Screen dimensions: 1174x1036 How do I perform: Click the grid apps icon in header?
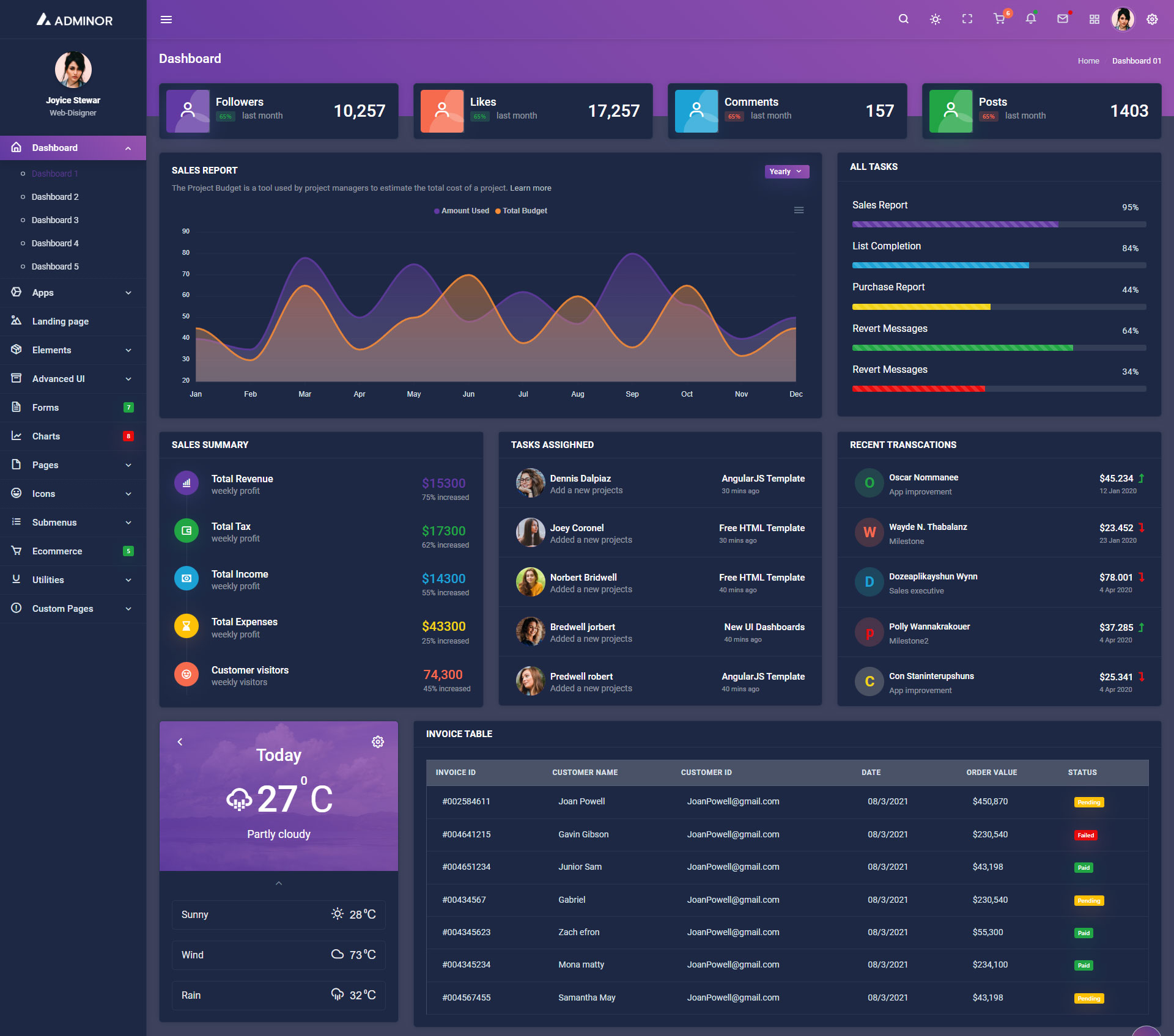point(1095,20)
